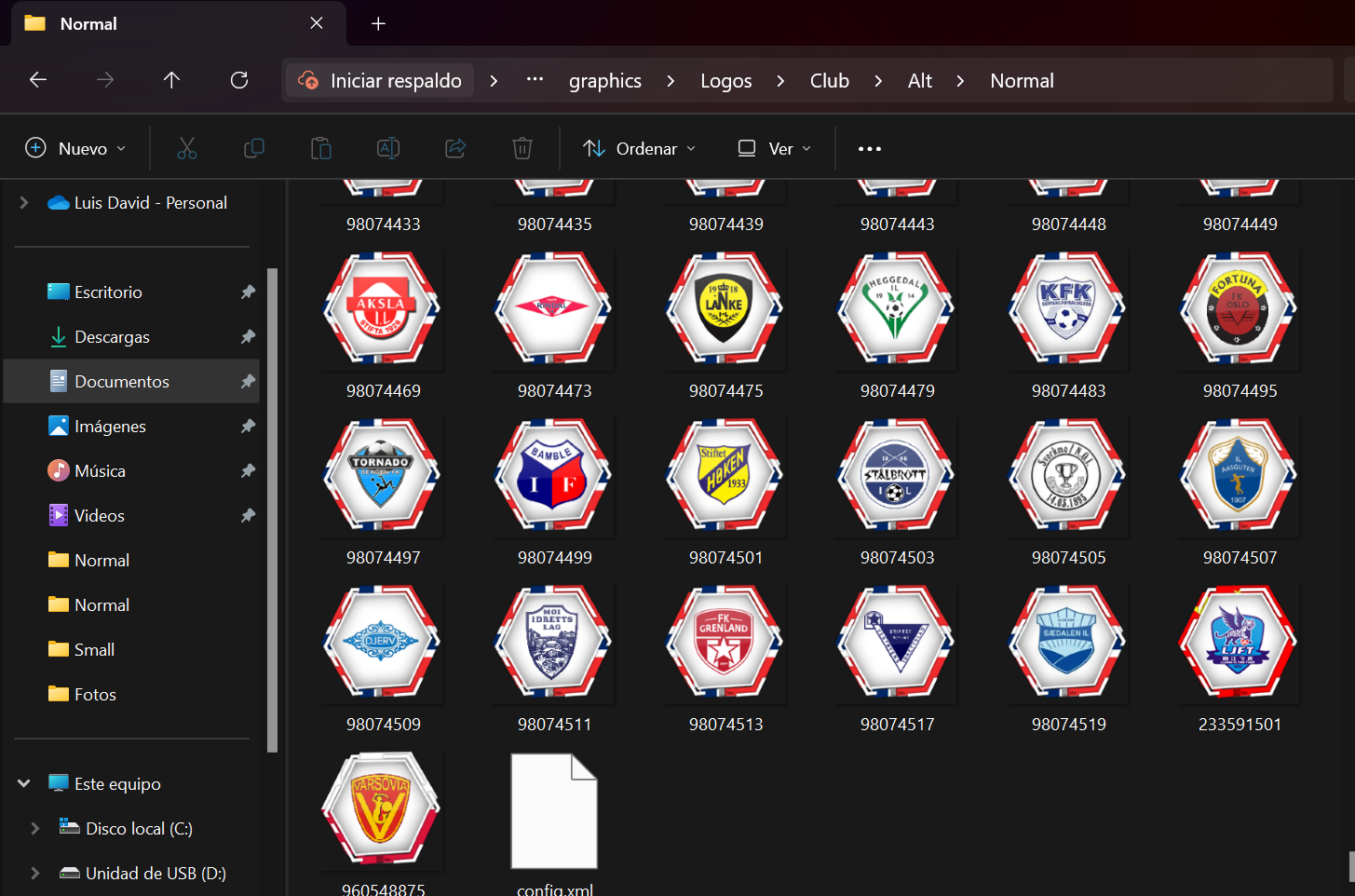Image resolution: width=1355 pixels, height=896 pixels.
Task: Open chevron dropdown after graphics breadcrumb
Action: pyautogui.click(x=671, y=81)
